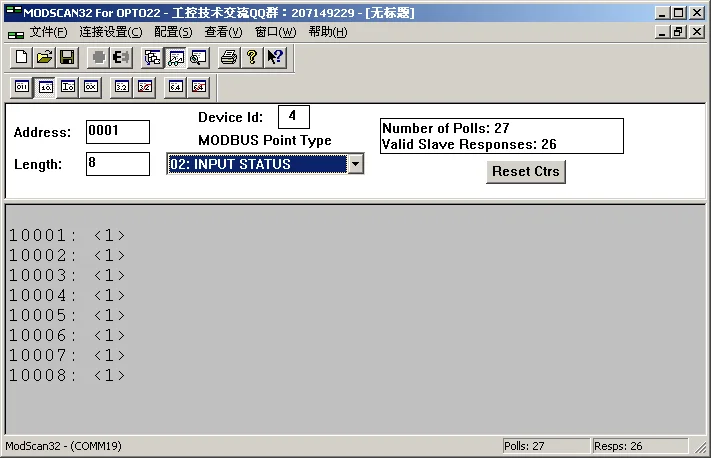Select decimal display format icon (10.)
This screenshot has height=458, width=711.
pos(45,87)
